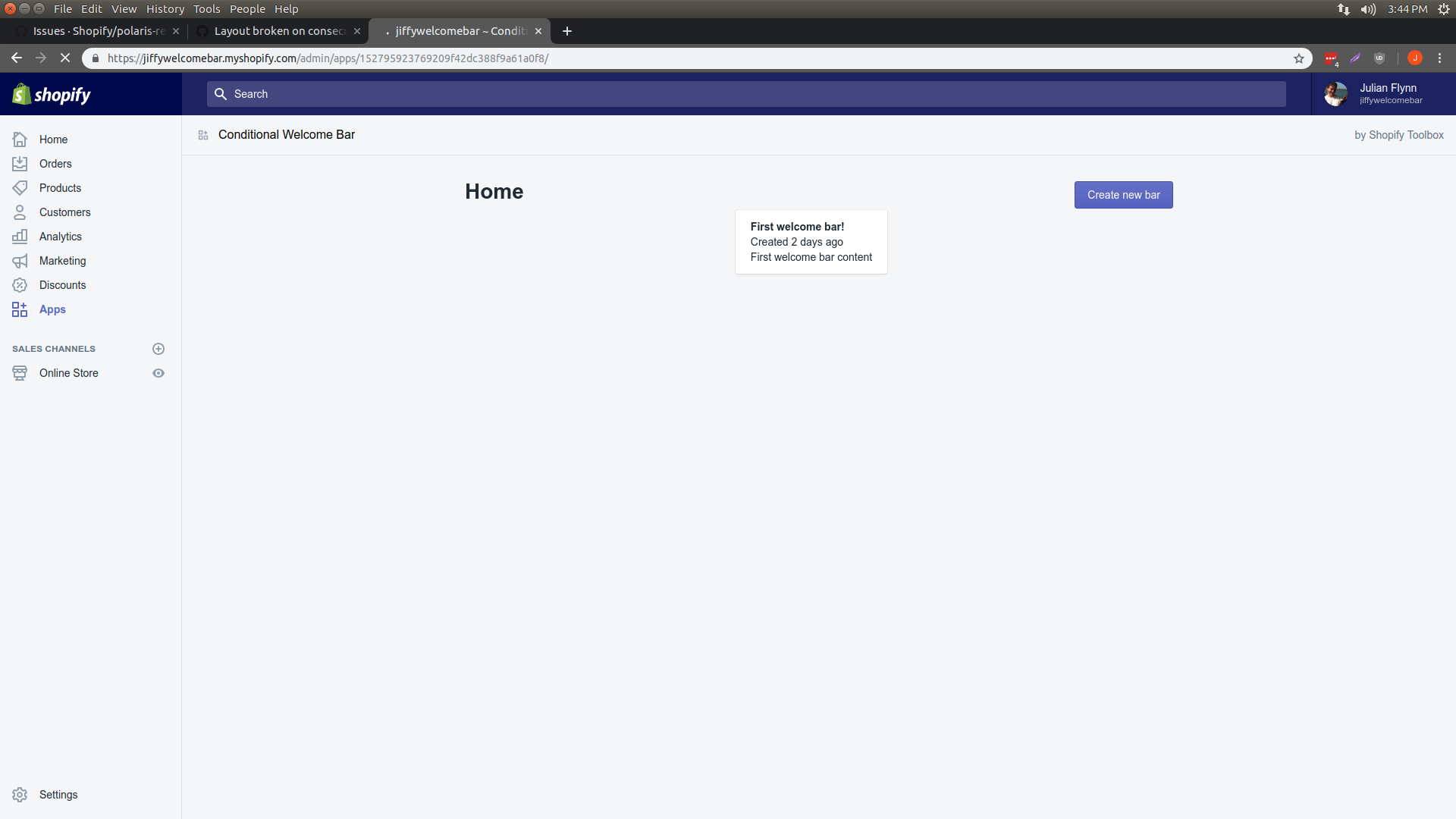Bookmark this page with the star icon
Image resolution: width=1456 pixels, height=819 pixels.
1300,58
